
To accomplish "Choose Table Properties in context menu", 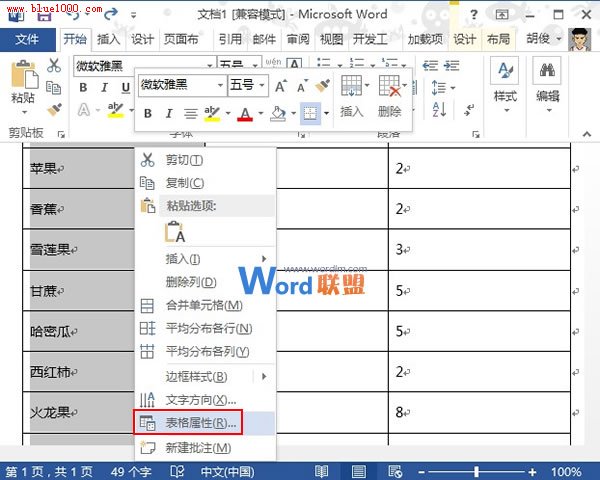I will 206,423.
